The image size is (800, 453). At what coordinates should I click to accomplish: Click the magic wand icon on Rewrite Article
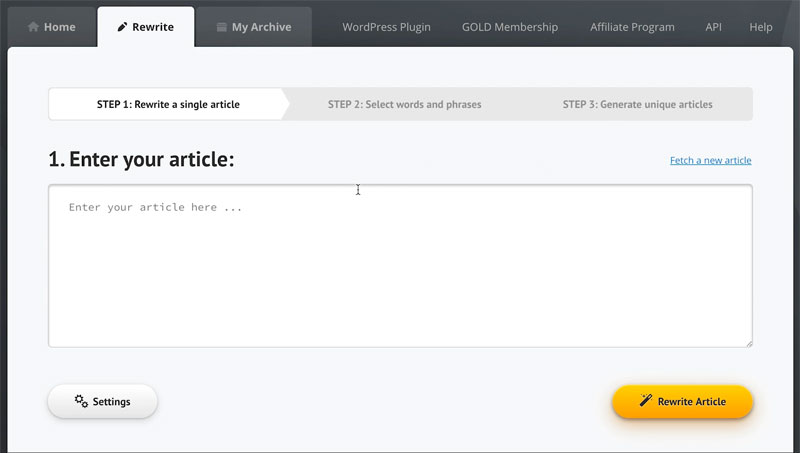645,400
